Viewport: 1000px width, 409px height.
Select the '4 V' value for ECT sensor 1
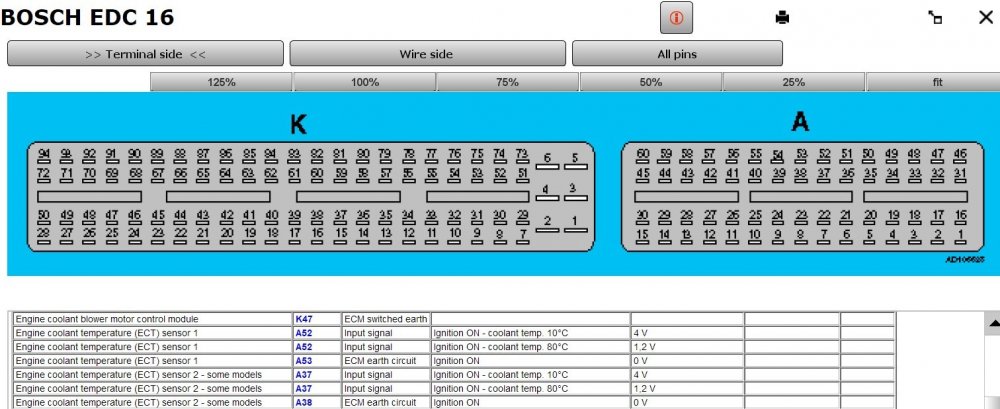[687, 333]
